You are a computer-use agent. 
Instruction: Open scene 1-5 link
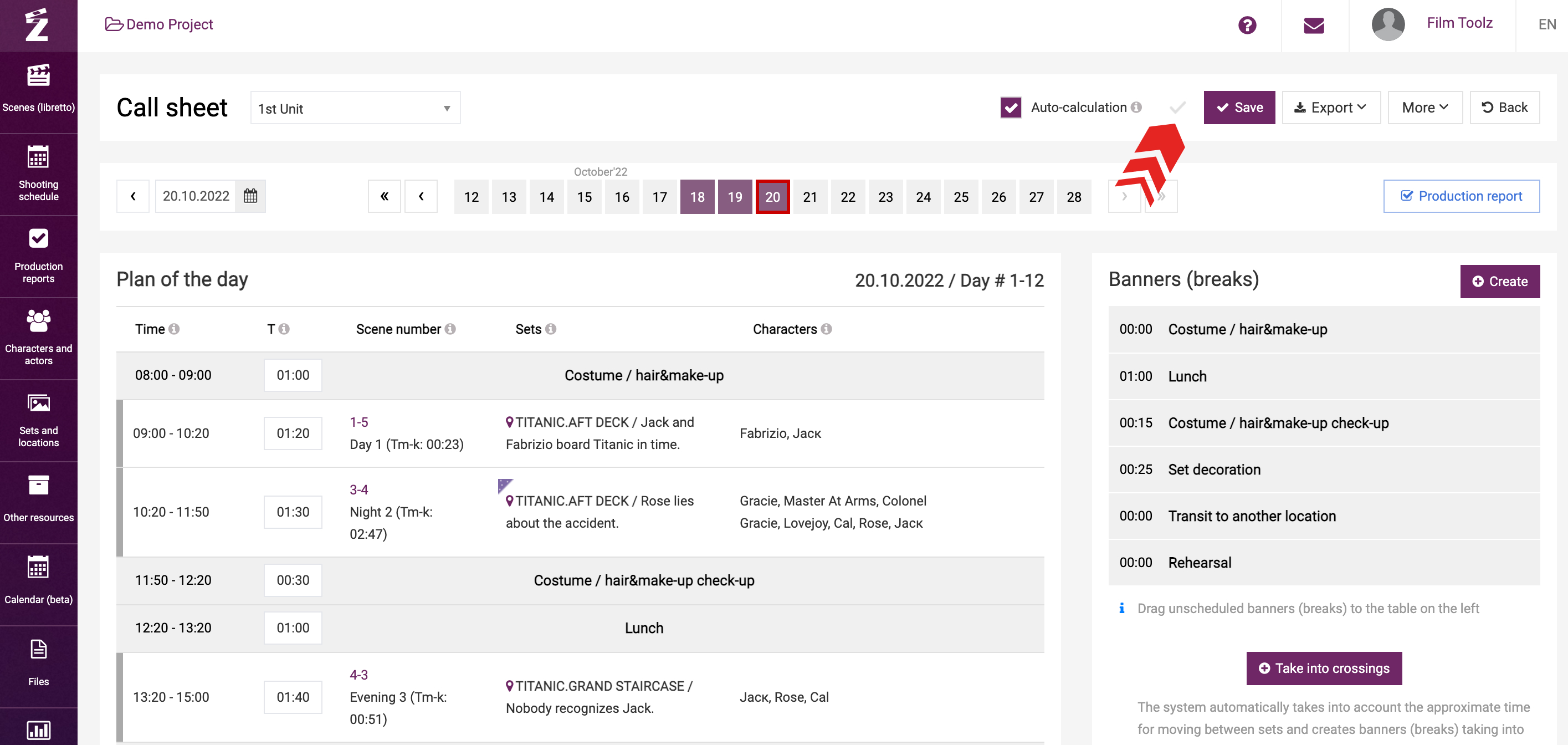pyautogui.click(x=358, y=422)
